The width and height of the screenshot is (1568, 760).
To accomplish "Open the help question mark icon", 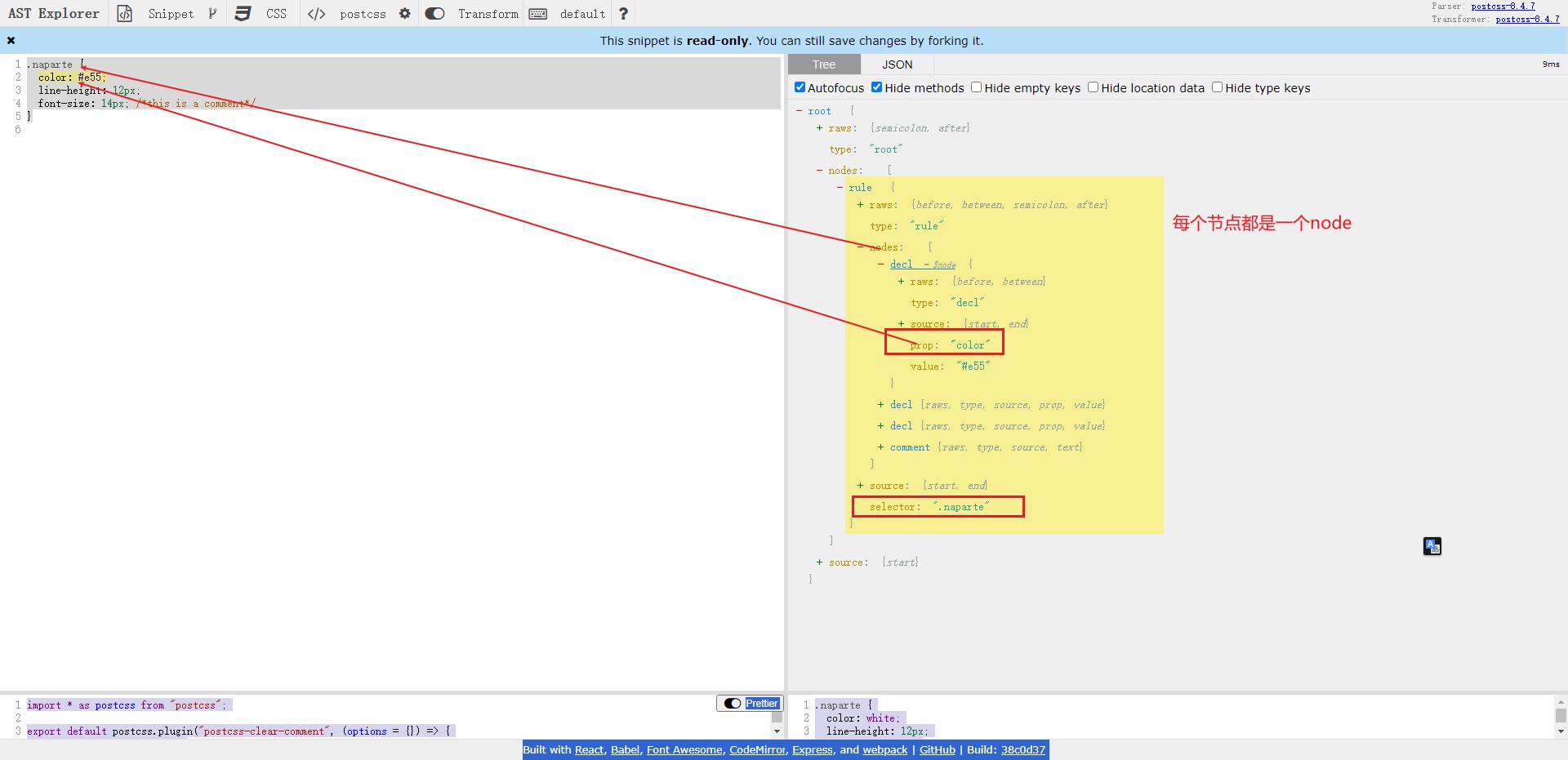I will coord(623,14).
